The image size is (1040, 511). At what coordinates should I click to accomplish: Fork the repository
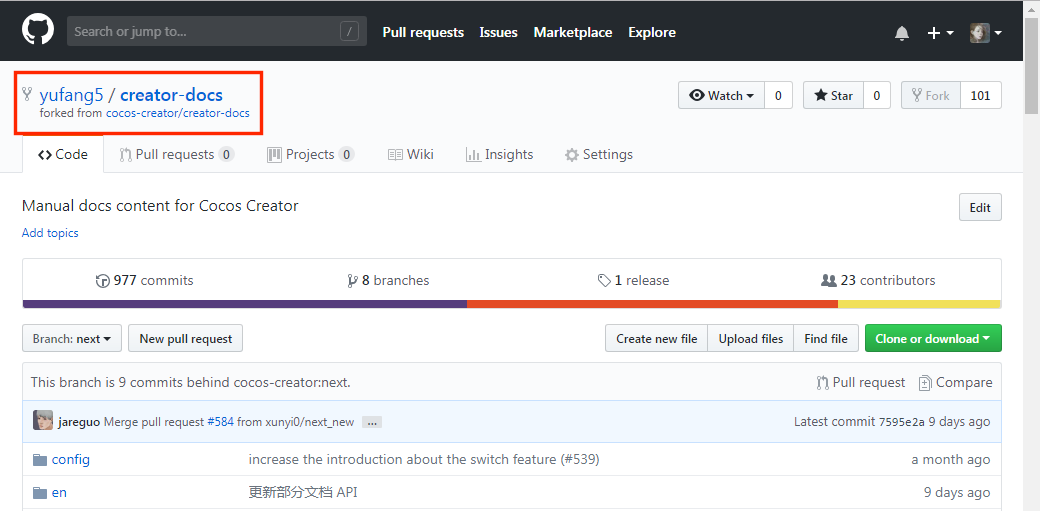931,96
